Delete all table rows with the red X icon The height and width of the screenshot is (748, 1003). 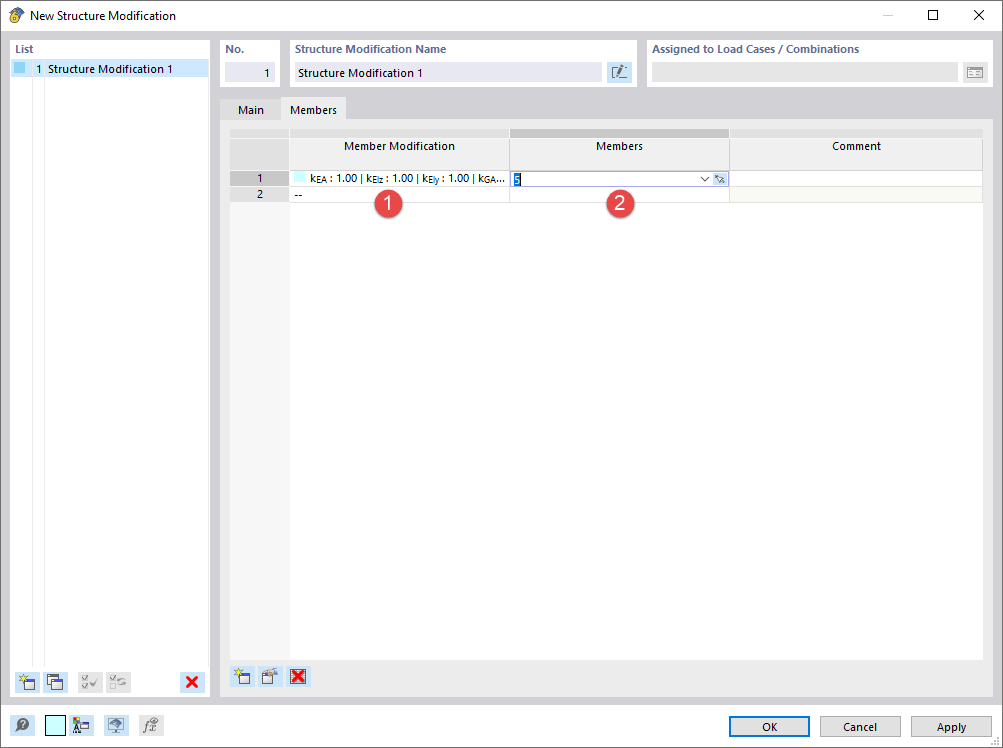coord(298,676)
